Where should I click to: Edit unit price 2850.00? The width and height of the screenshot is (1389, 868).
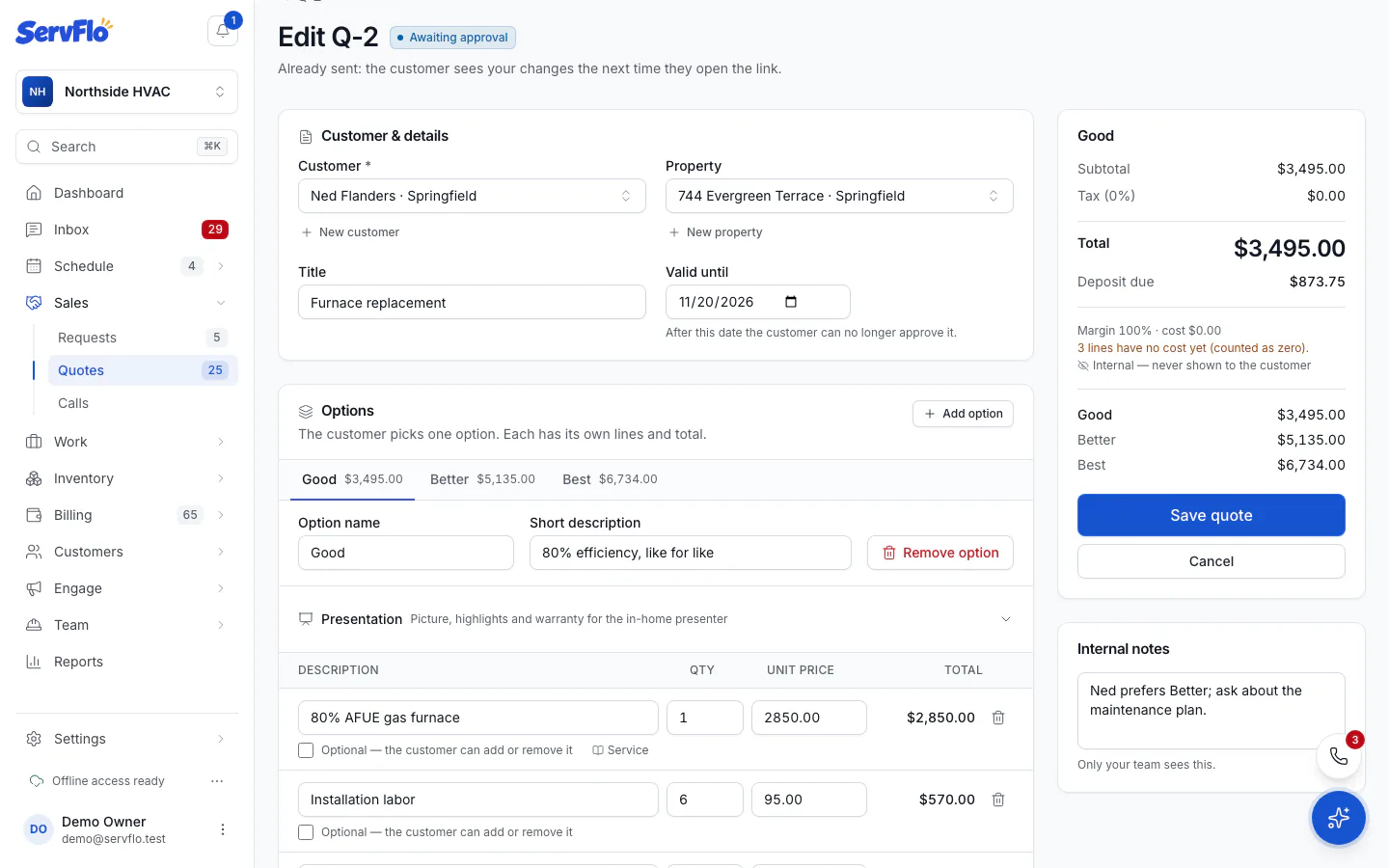pyautogui.click(x=809, y=718)
